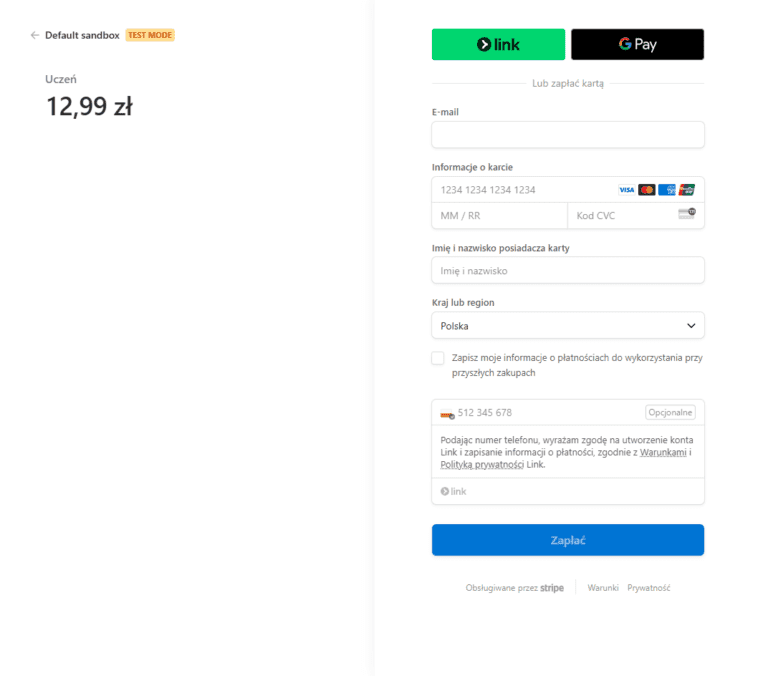Click the MM / RR expiry field

(499, 216)
